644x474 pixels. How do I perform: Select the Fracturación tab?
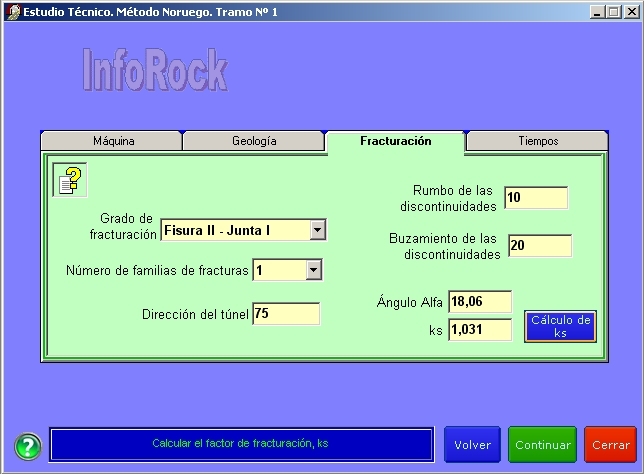click(396, 141)
